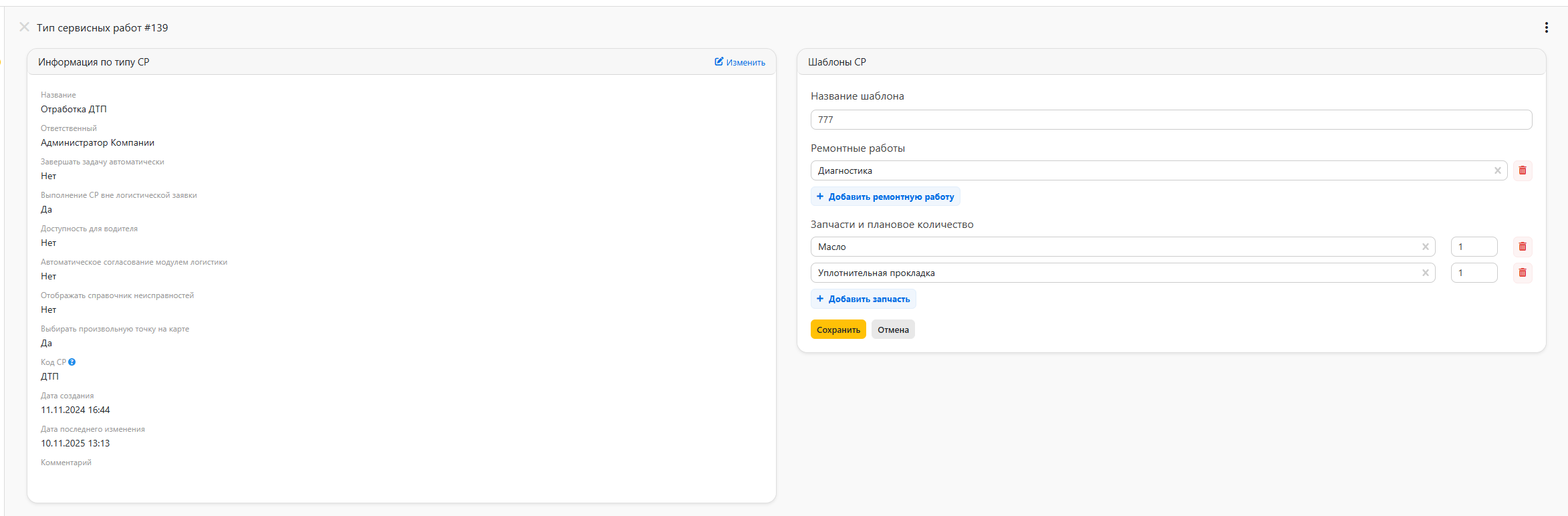Select the text Администратор Компании

(98, 142)
